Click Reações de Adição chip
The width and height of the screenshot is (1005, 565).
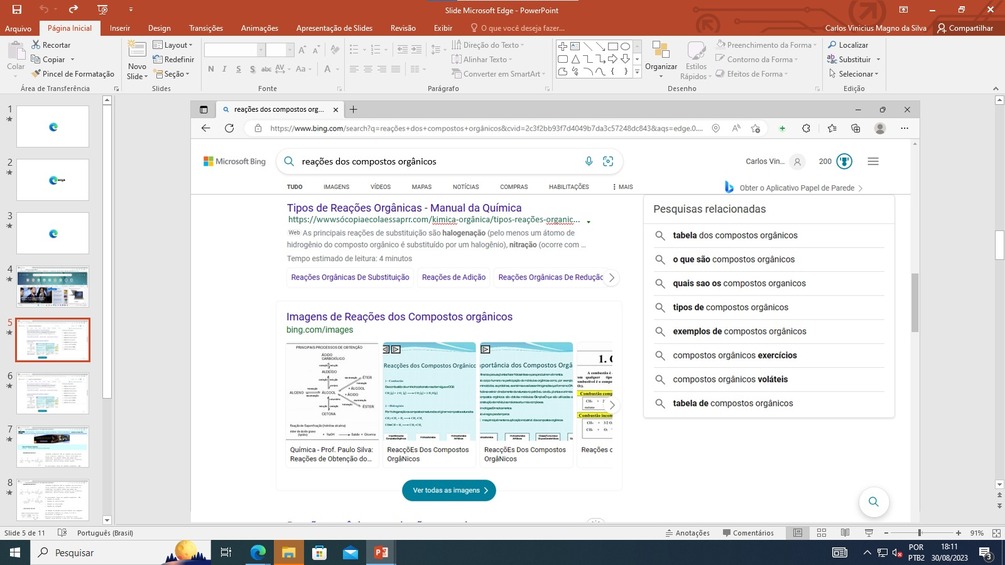point(454,277)
